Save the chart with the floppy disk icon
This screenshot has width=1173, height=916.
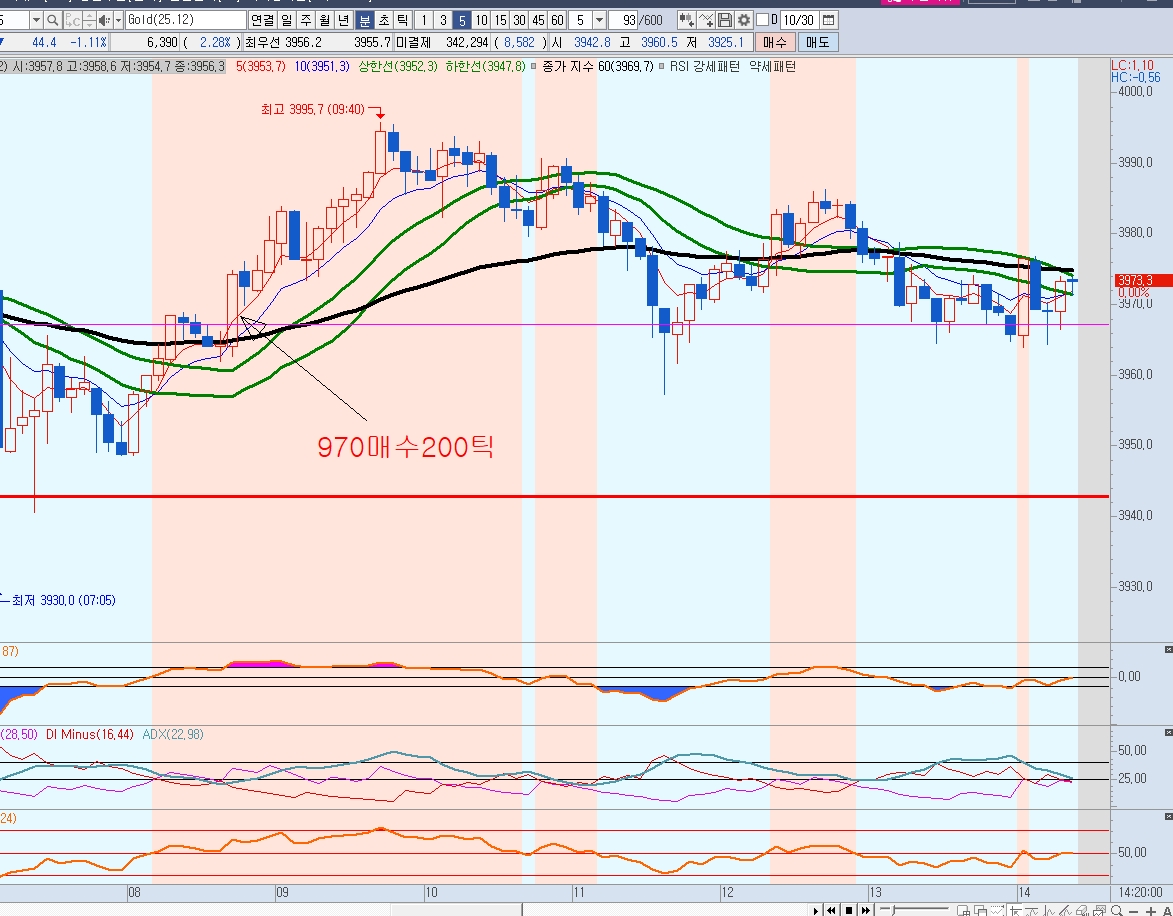[x=725, y=20]
